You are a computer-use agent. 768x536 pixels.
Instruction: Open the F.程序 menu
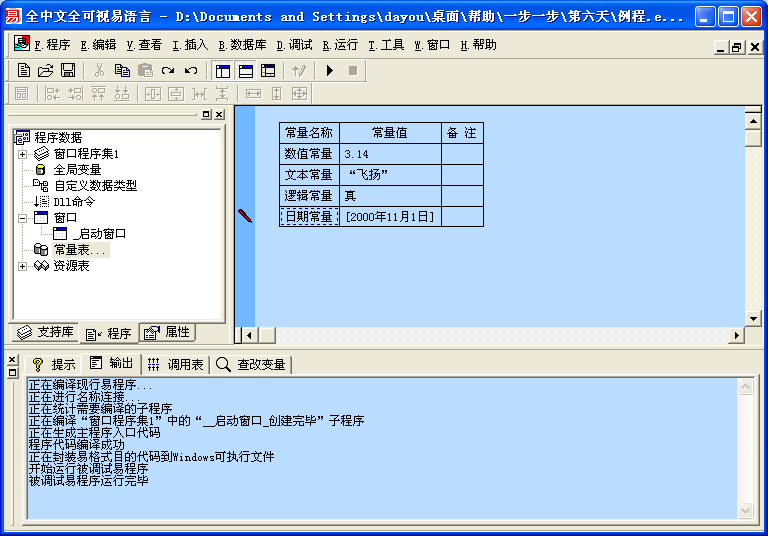pos(52,45)
